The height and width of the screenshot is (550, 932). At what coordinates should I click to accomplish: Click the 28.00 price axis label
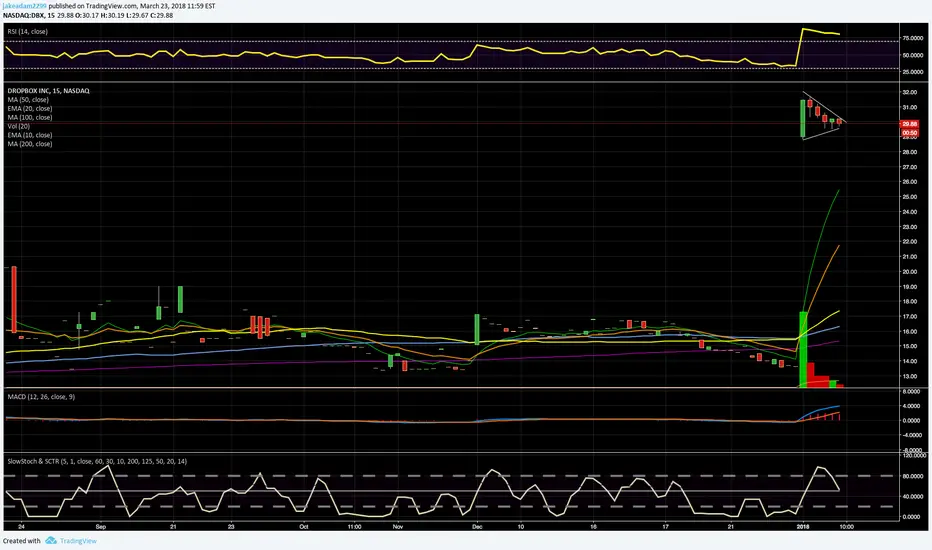[909, 152]
